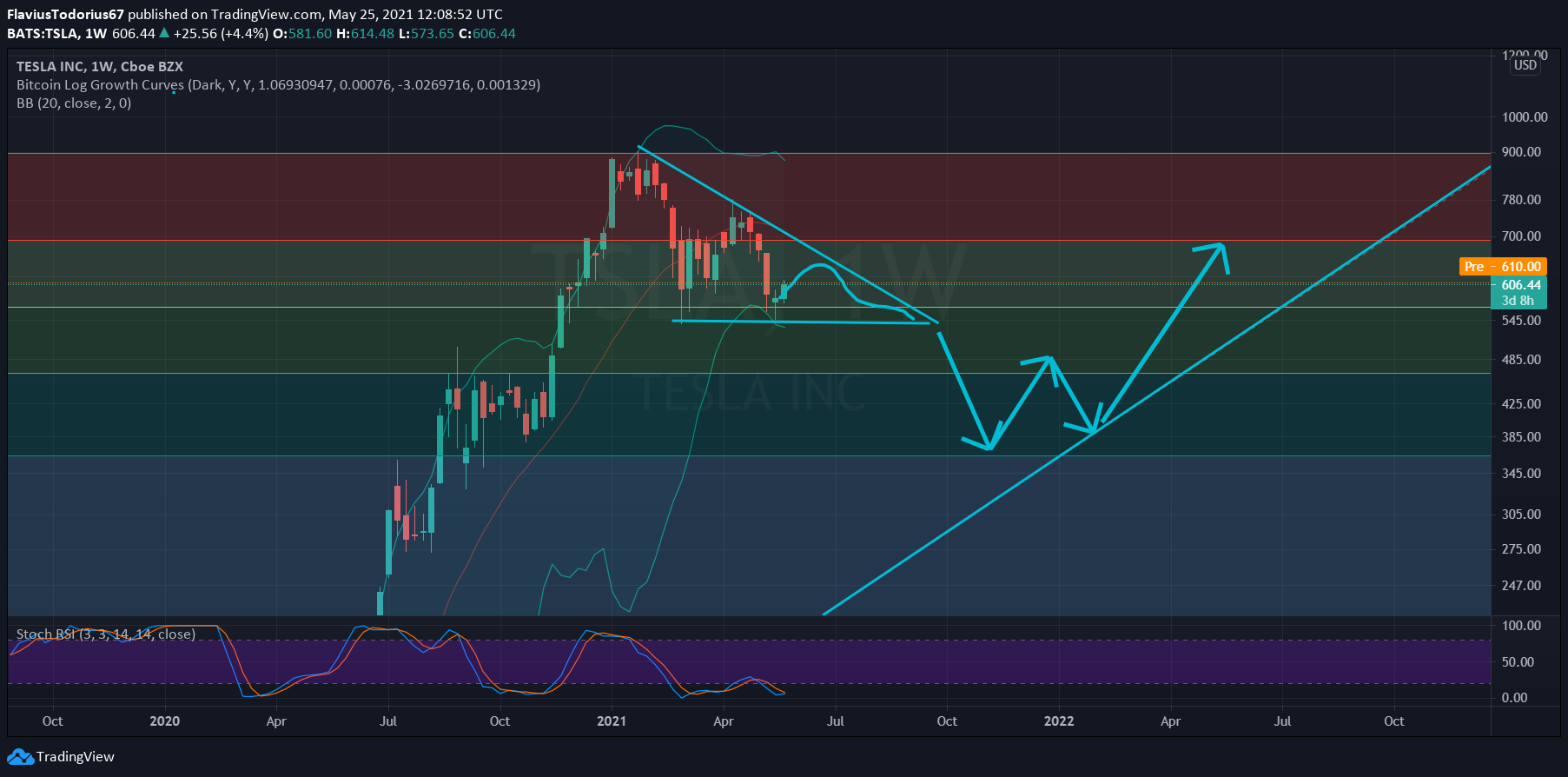Select the Bitcoin Log Growth Curves indicator legend
Viewport: 1568px width, 777px height.
click(278, 84)
